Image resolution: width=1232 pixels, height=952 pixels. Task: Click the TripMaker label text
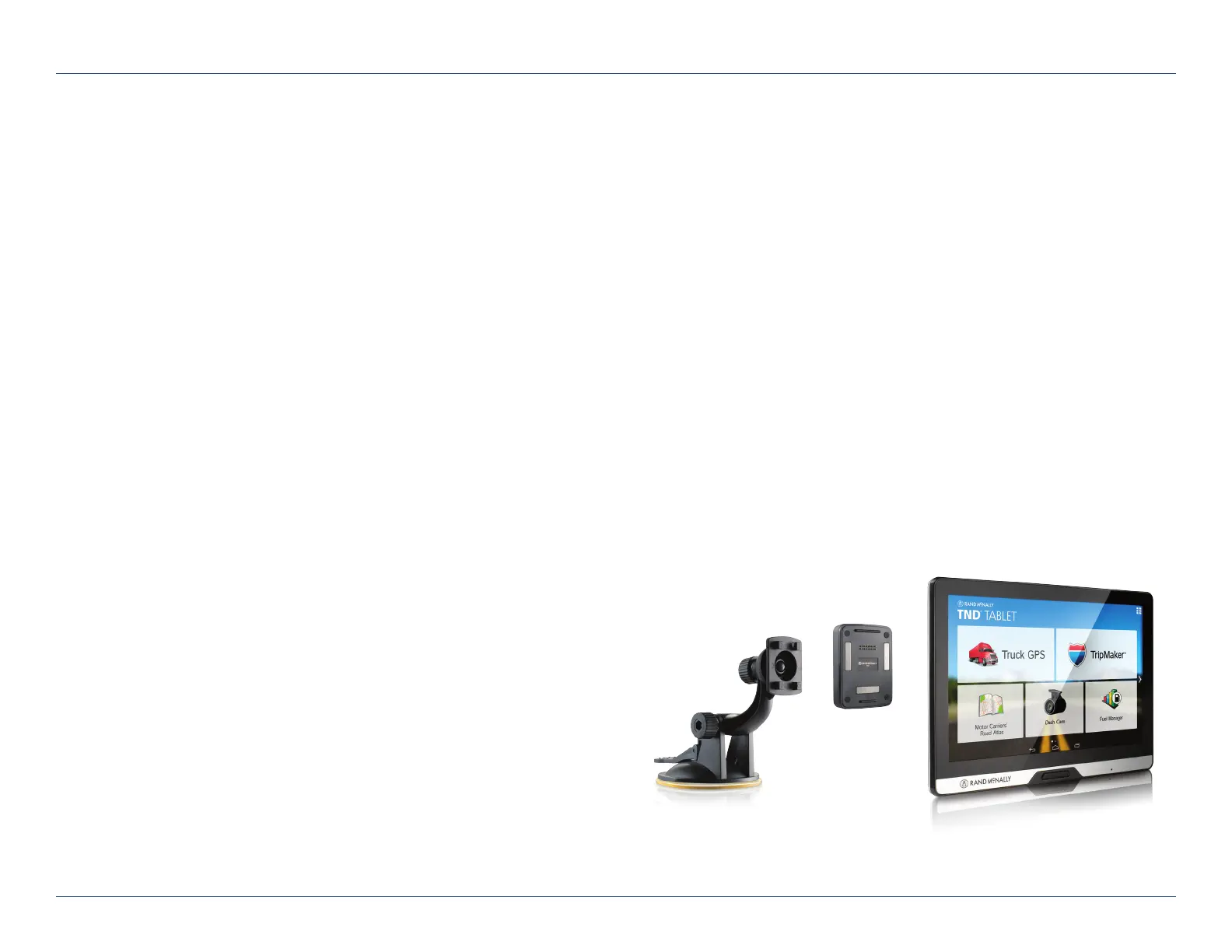tap(1108, 655)
